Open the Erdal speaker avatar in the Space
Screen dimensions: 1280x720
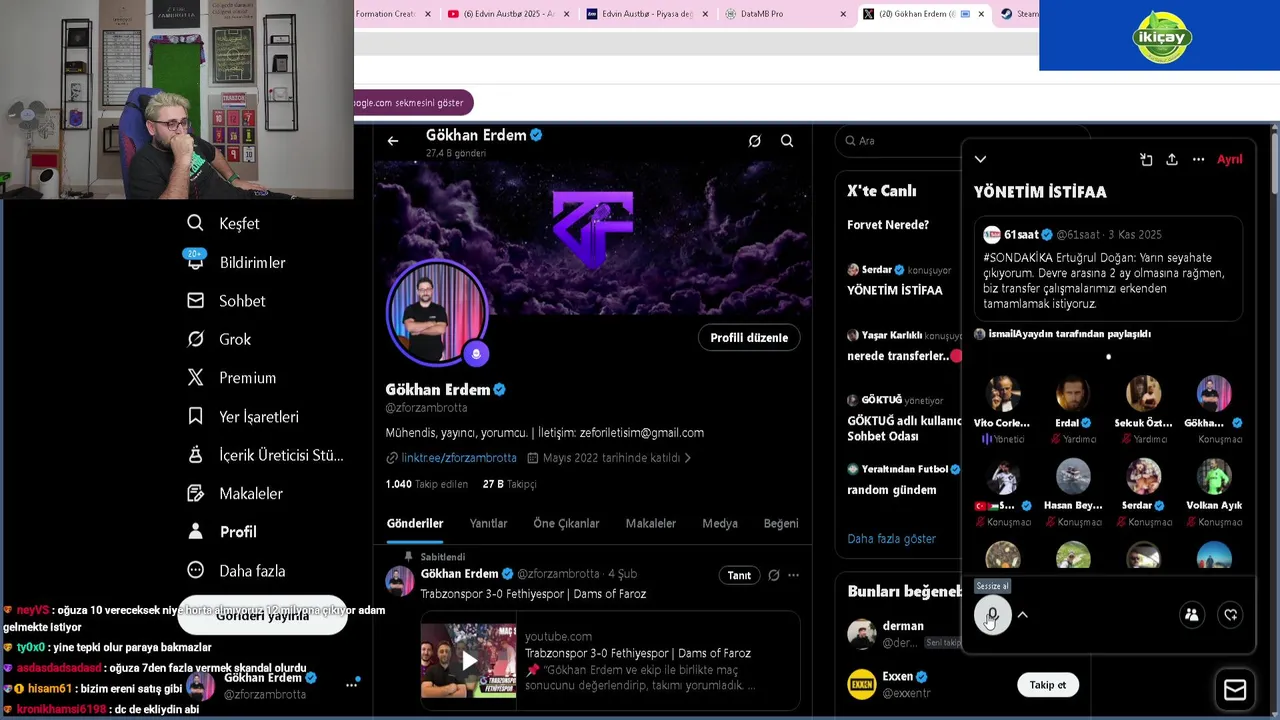pyautogui.click(x=1073, y=394)
